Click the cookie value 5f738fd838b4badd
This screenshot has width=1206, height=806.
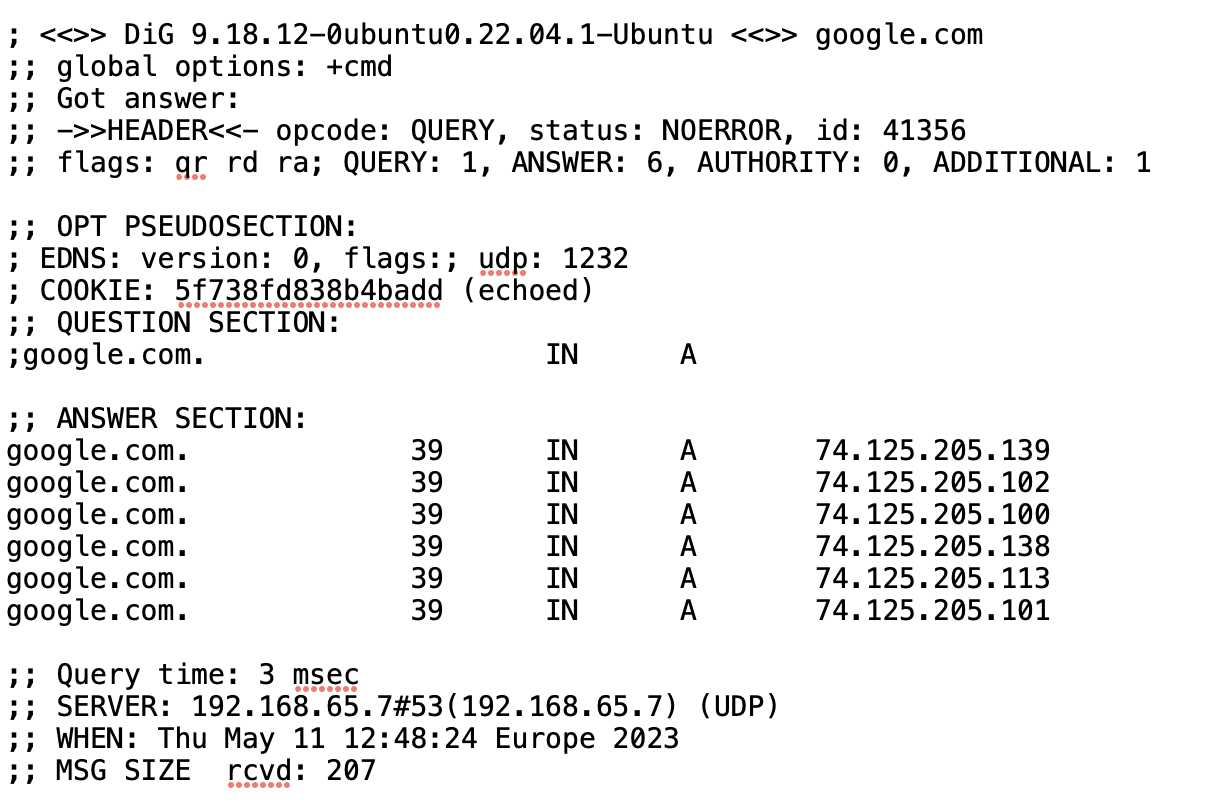(309, 291)
